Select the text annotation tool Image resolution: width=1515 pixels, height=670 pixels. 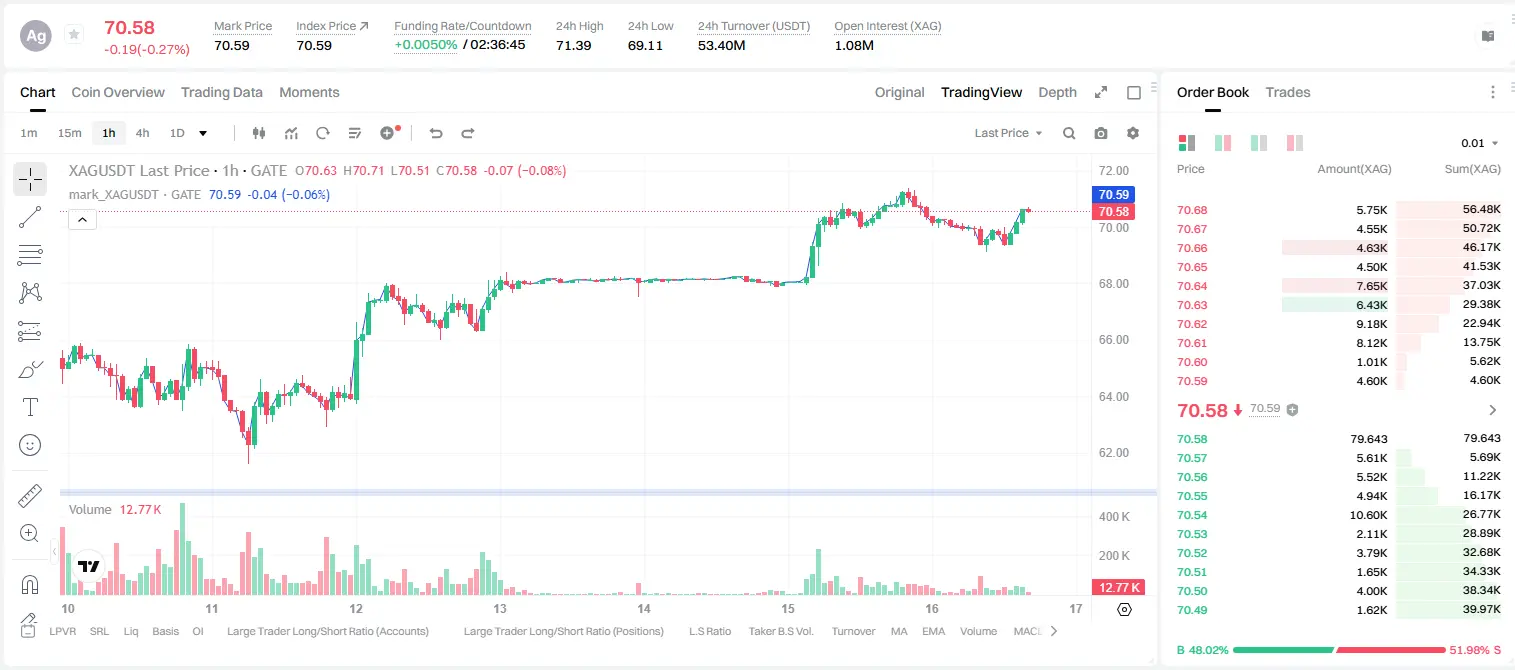tap(30, 407)
